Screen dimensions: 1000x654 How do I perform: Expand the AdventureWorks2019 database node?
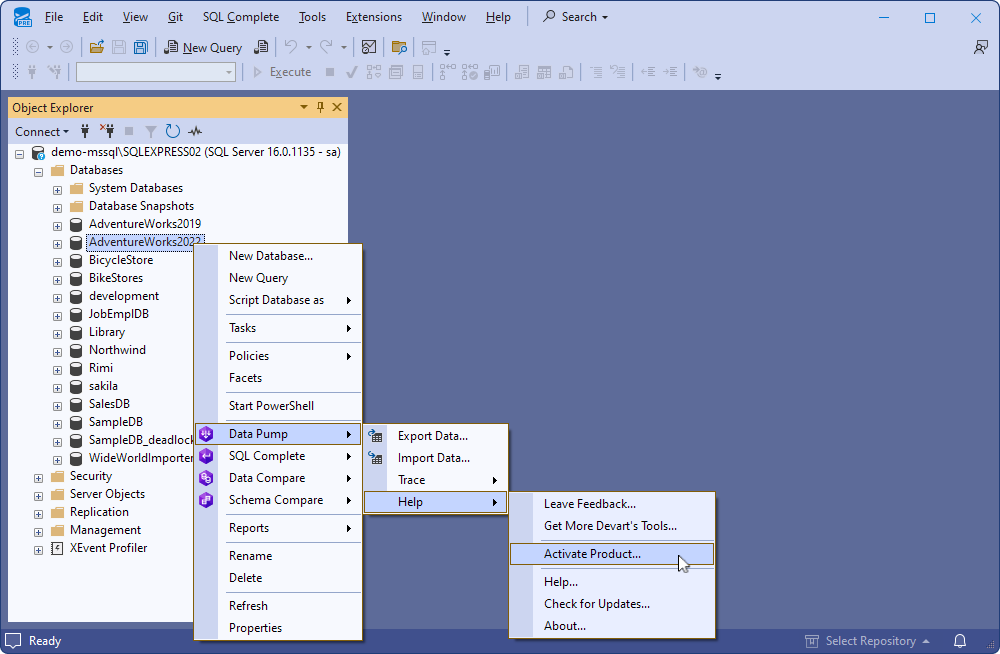[57, 226]
